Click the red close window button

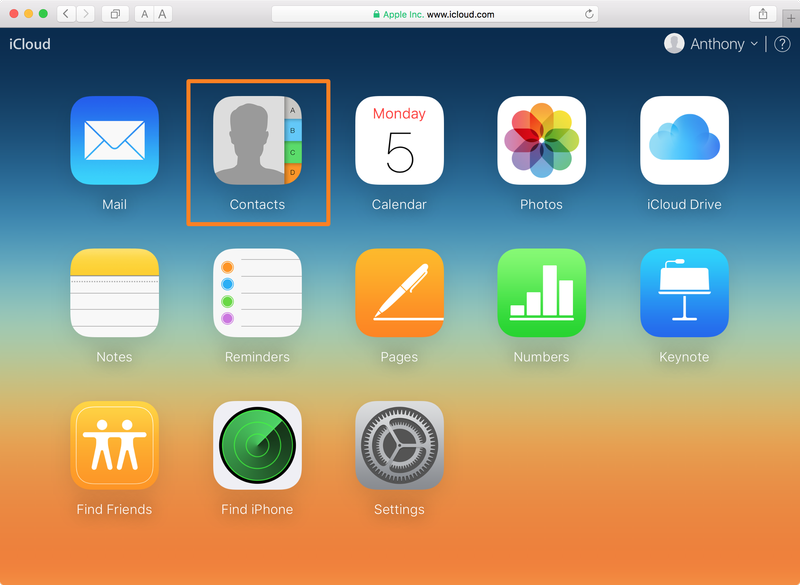[x=14, y=14]
